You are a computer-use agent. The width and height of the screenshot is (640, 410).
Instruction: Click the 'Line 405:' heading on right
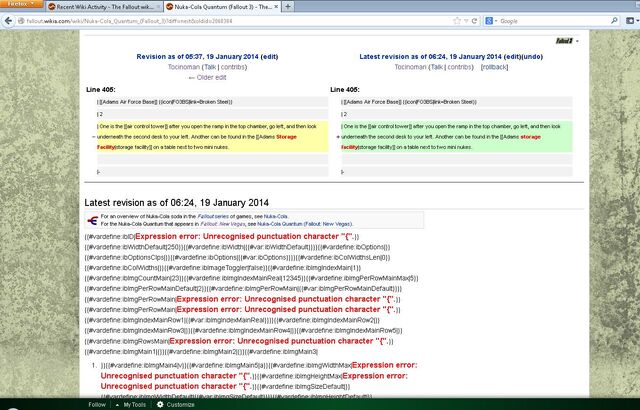[345, 90]
